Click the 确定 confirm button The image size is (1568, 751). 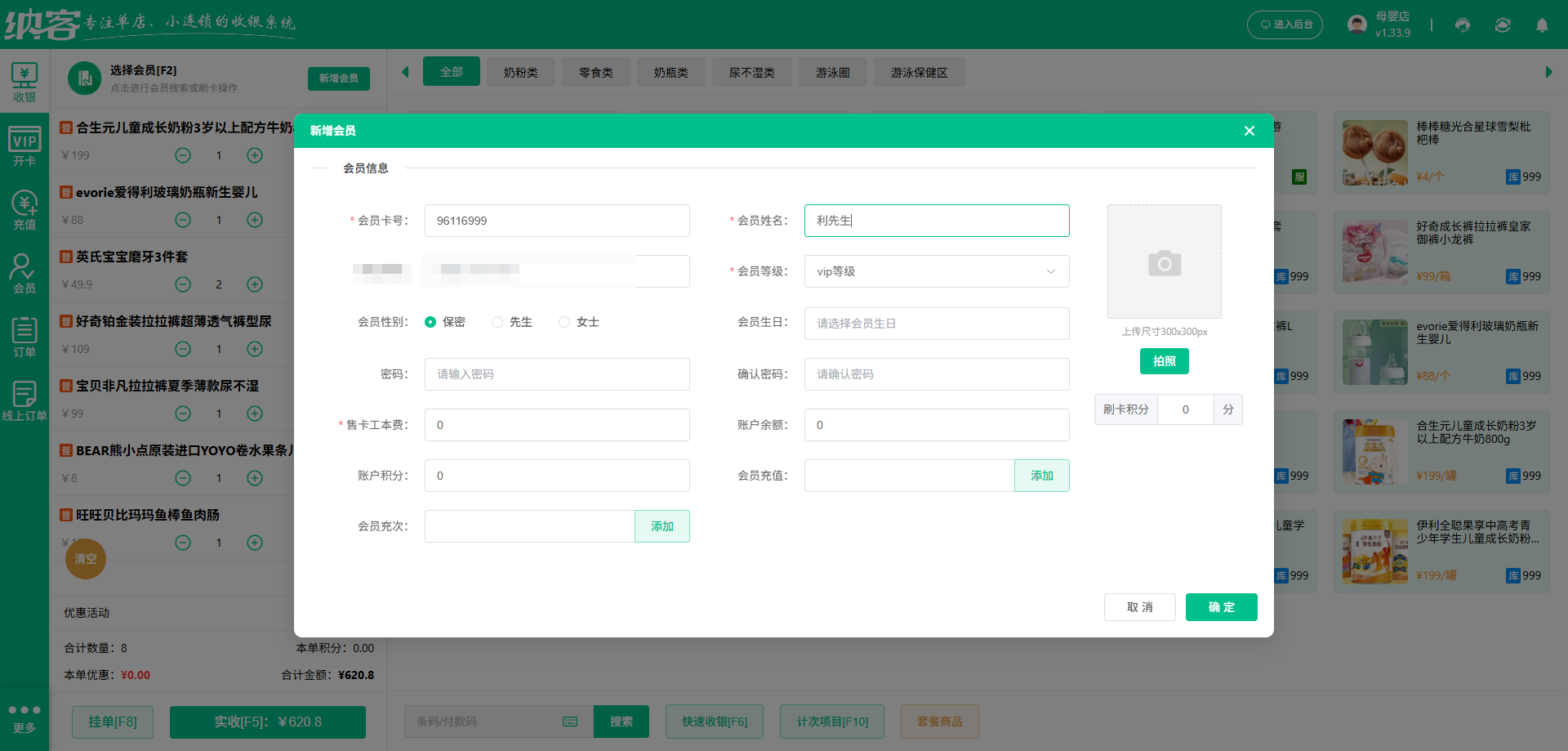click(1221, 607)
